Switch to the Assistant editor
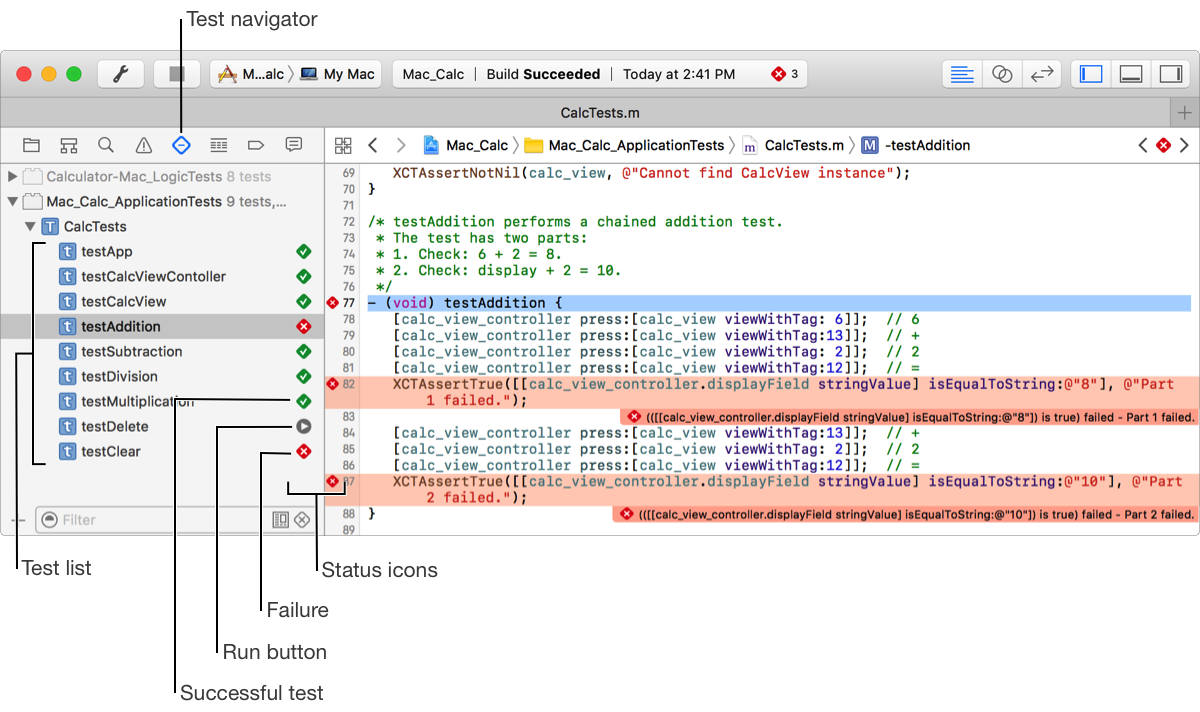Screen dimensions: 1200x712 pos(1002,74)
